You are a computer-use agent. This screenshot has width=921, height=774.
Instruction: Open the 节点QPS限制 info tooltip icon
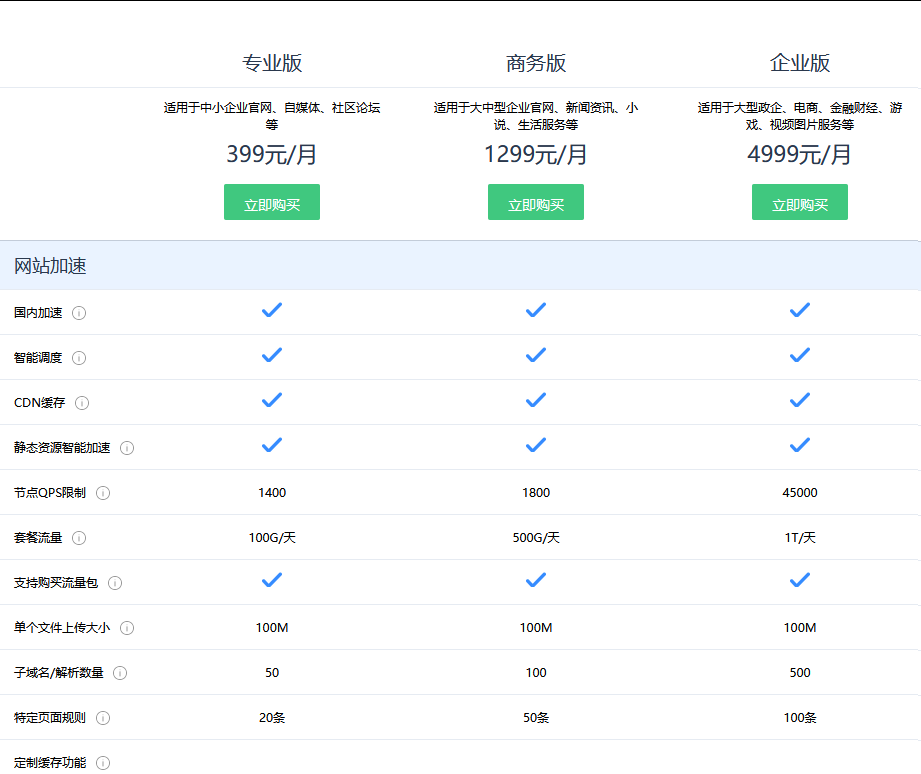click(103, 493)
